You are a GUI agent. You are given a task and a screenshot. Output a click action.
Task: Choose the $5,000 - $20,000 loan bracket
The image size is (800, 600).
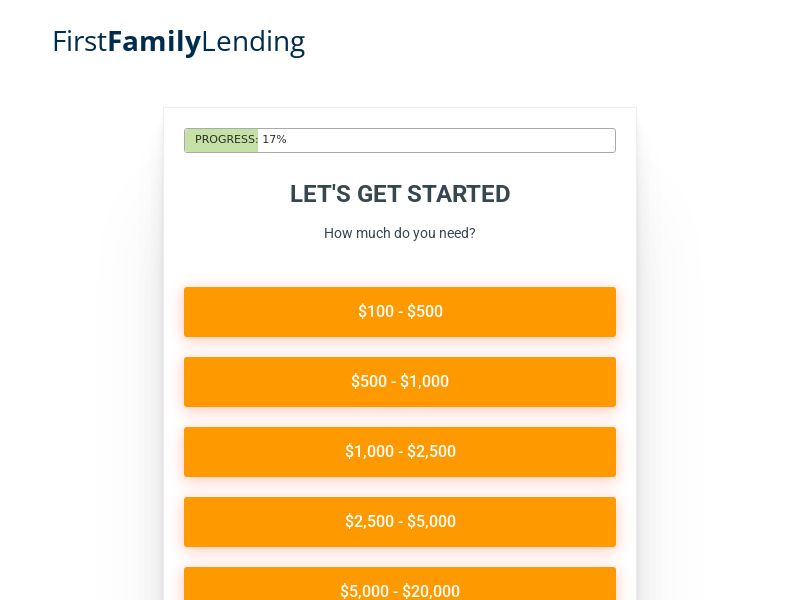pos(400,590)
